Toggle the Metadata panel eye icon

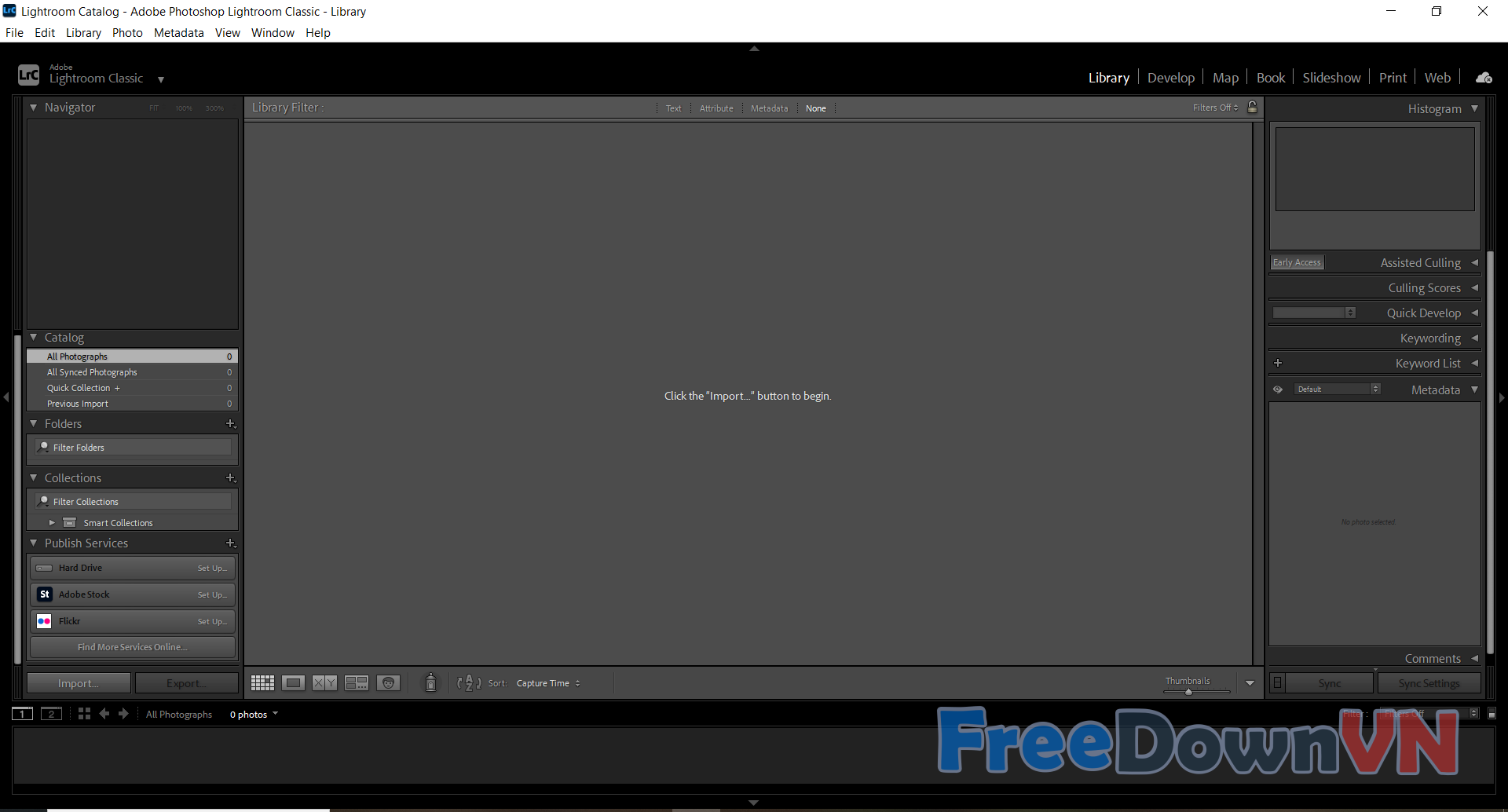click(1278, 390)
